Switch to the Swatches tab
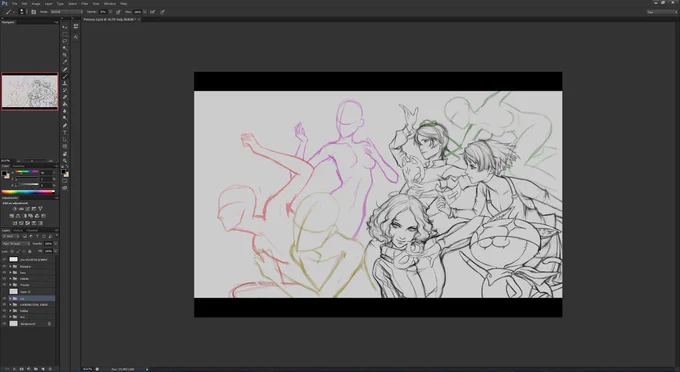This screenshot has width=680, height=372. coord(18,166)
